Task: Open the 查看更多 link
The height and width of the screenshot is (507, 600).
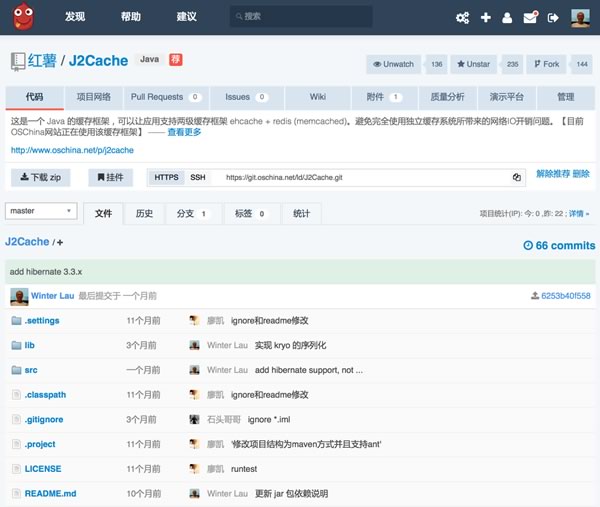Action: pyautogui.click(x=184, y=132)
